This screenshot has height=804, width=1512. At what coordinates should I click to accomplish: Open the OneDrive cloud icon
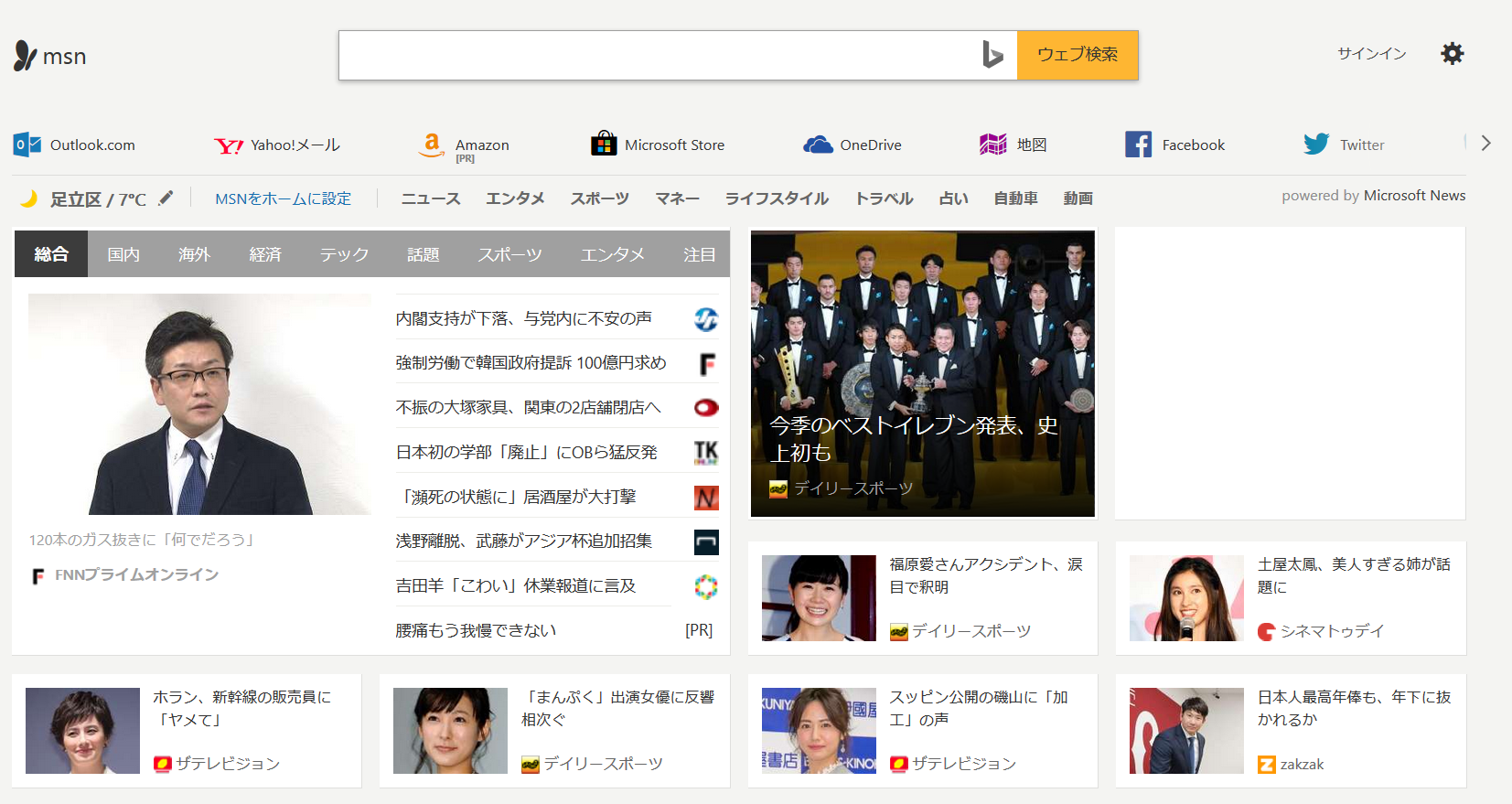[x=818, y=145]
